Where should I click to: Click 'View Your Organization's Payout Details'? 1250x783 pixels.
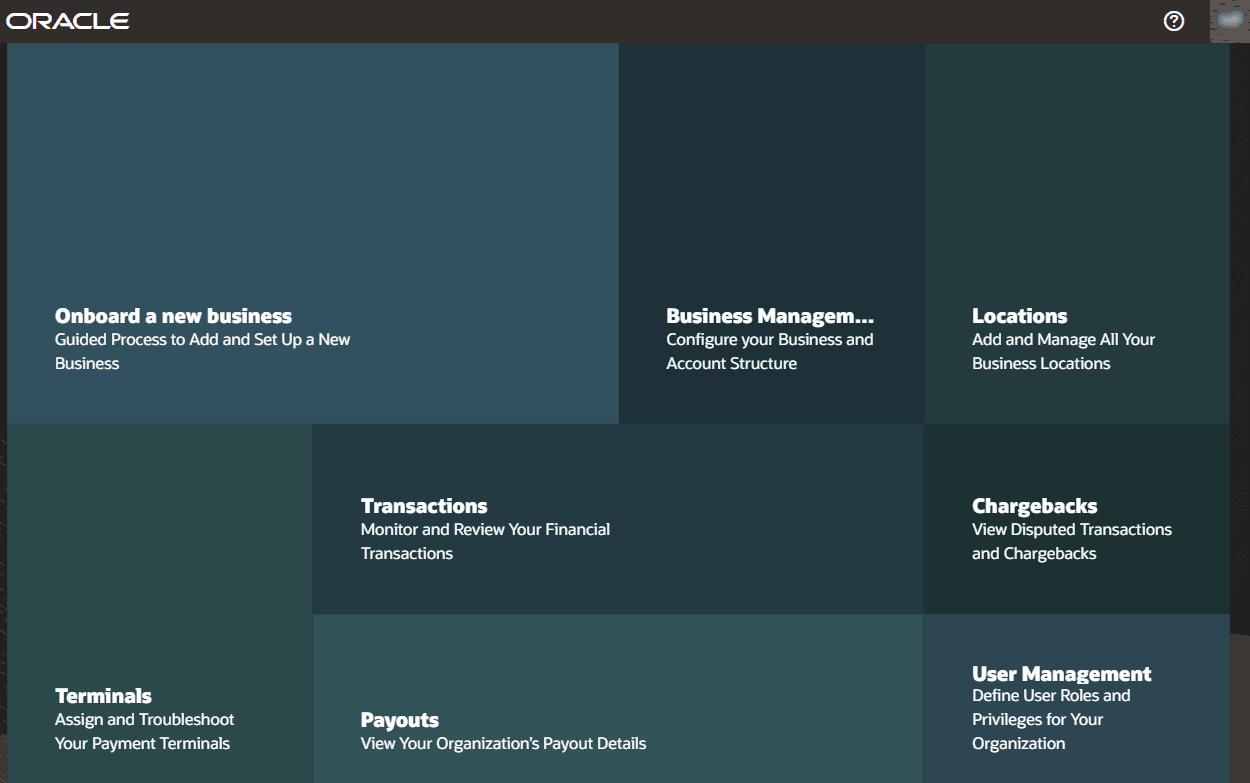(x=503, y=743)
